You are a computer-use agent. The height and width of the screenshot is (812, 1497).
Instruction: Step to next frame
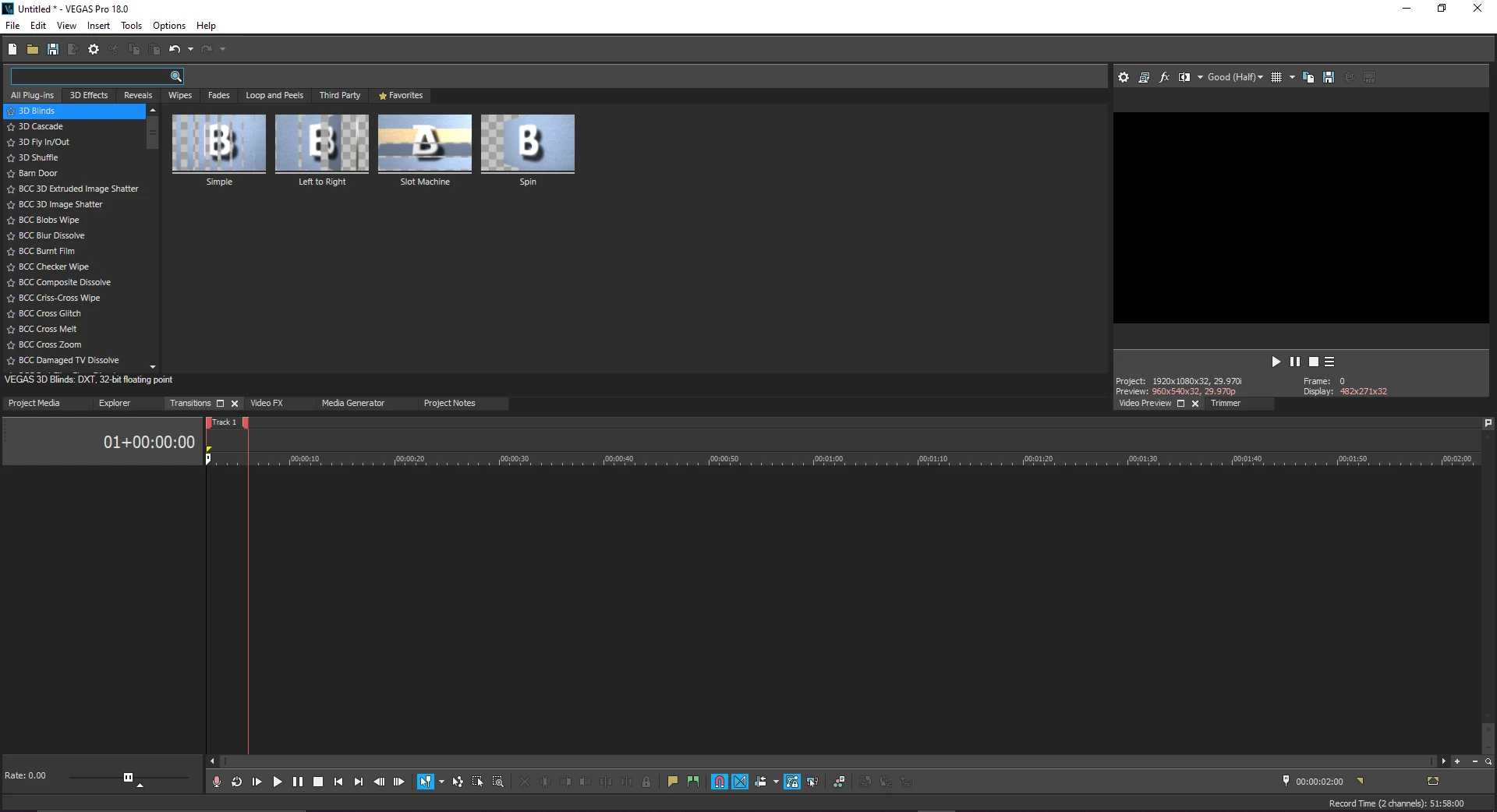pos(399,782)
